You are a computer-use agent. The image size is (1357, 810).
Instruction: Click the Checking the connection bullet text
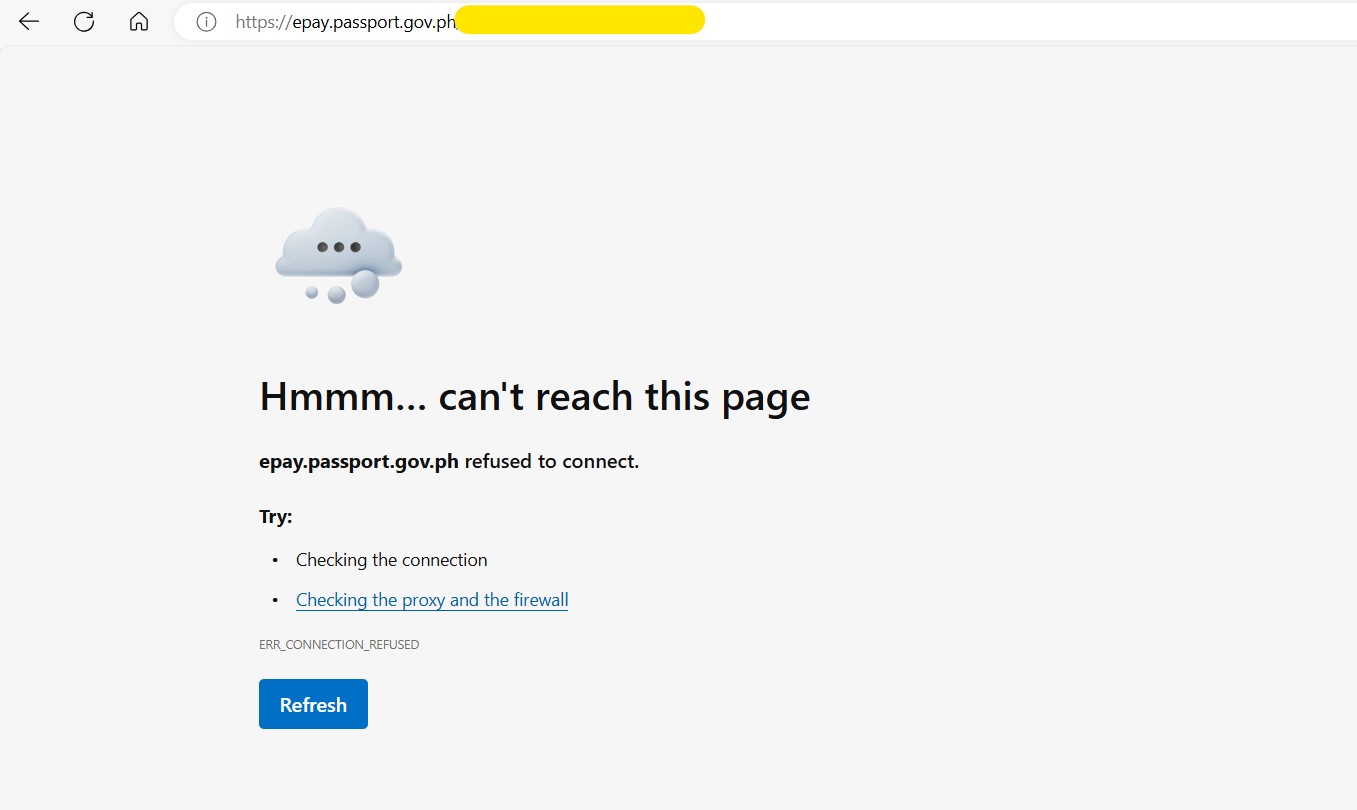coord(392,560)
